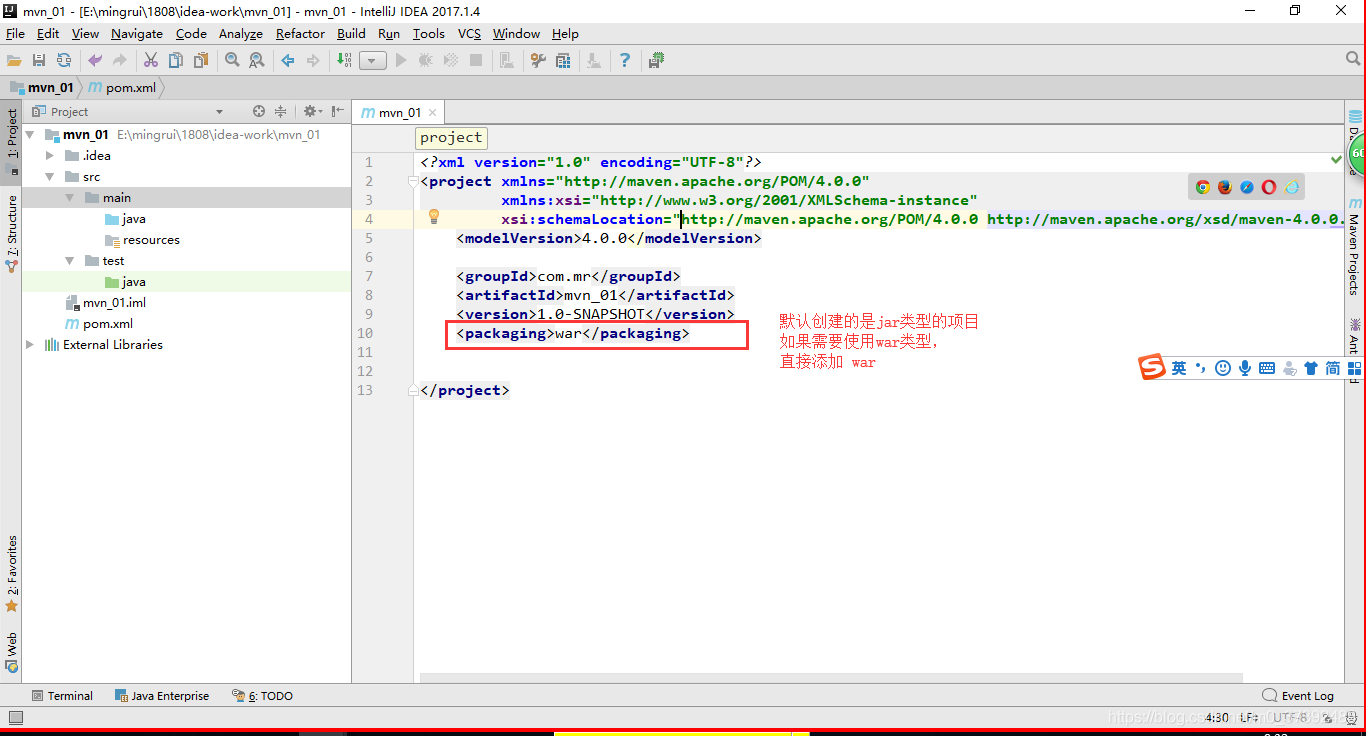Click the Paste clipboard icon
1366x736 pixels.
click(201, 61)
